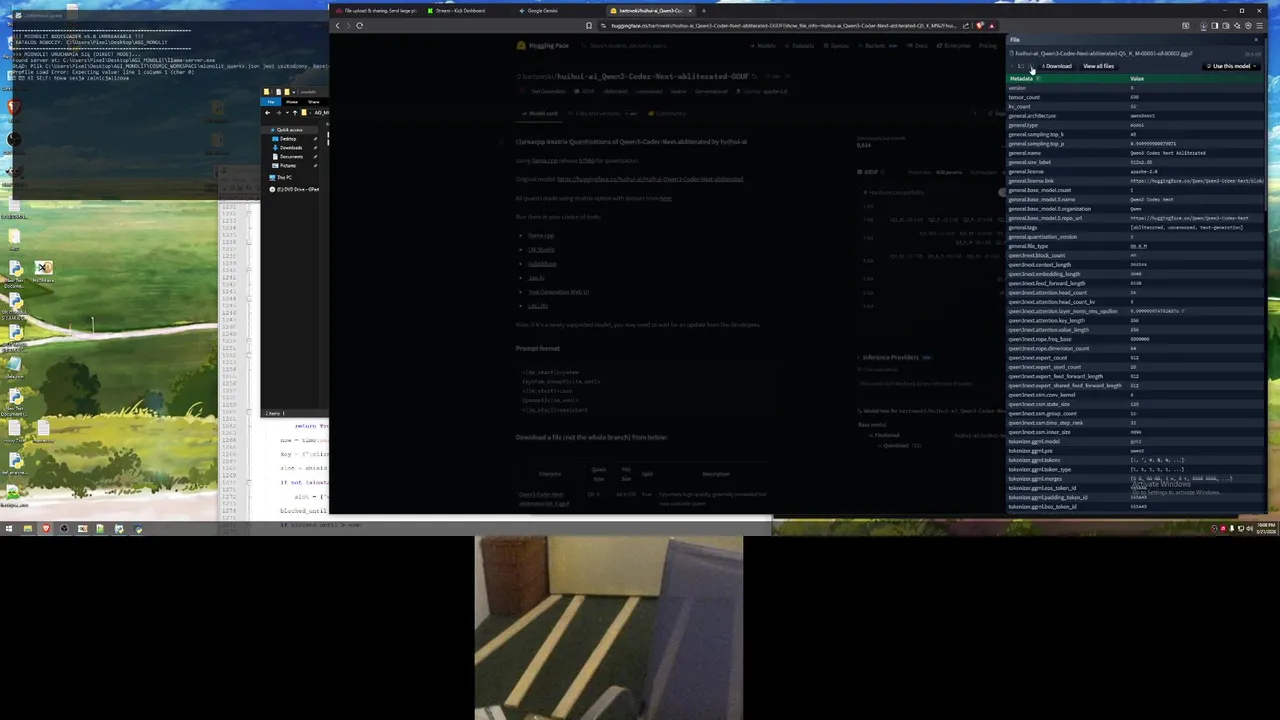The image size is (1280, 720).
Task: Open File Explorer from the taskbar
Action: pyautogui.click(x=28, y=529)
